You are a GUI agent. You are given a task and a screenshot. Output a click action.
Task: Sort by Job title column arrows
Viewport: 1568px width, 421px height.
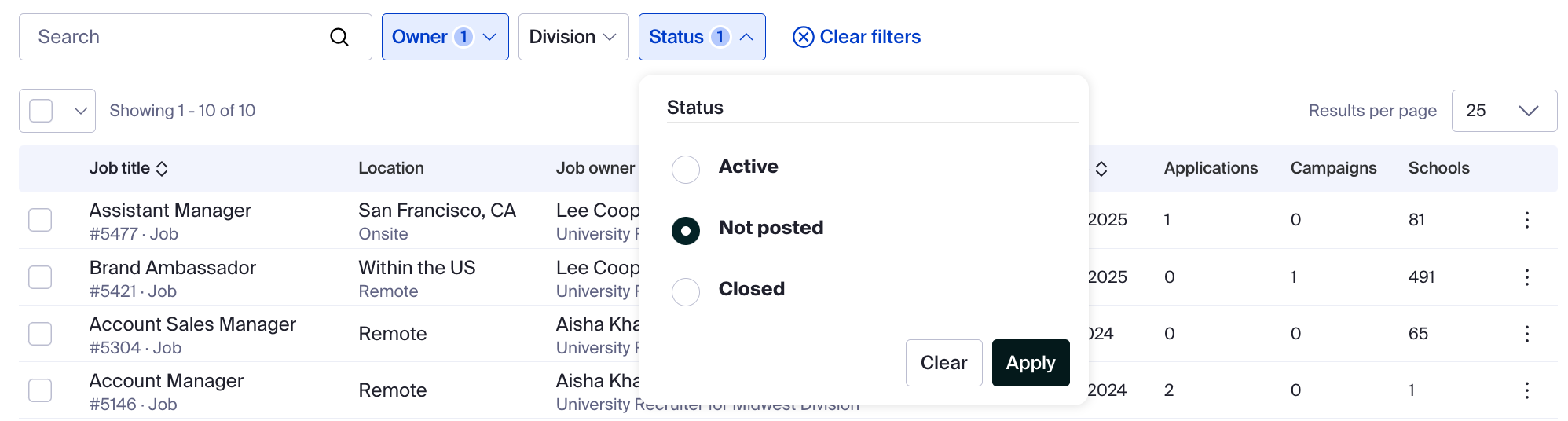162,169
